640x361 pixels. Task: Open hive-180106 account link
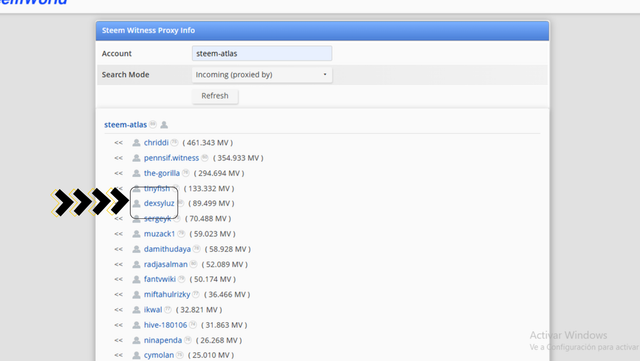165,325
